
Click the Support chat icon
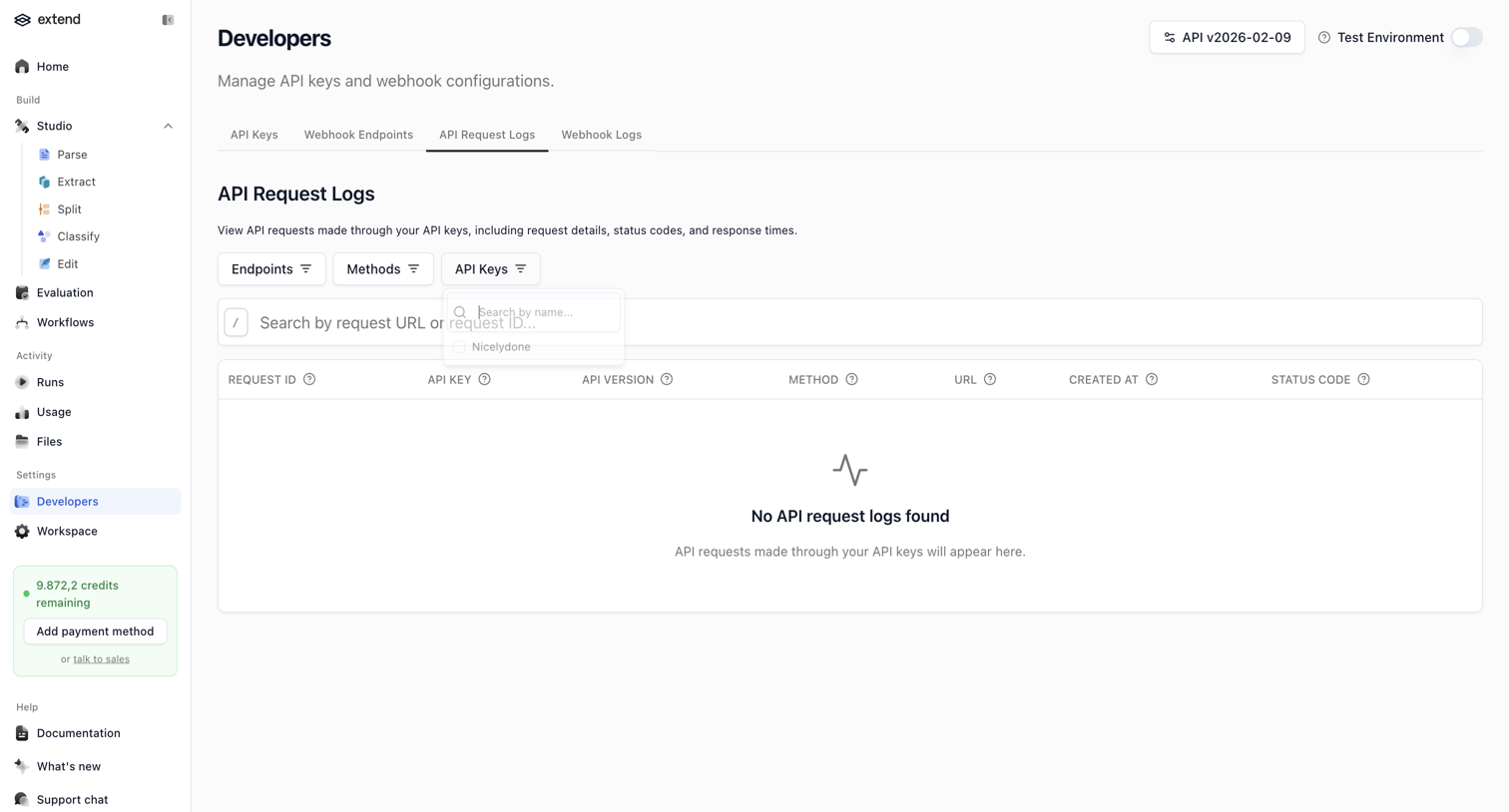tap(22, 800)
